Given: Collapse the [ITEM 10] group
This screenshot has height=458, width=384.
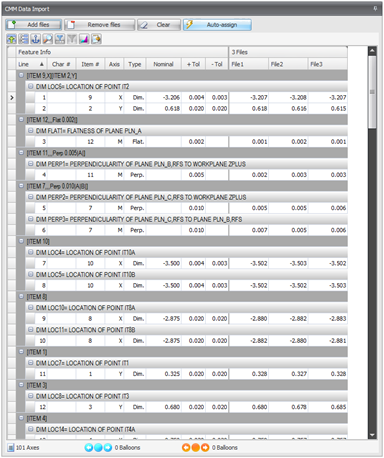Looking at the screenshot, I should [x=21, y=241].
